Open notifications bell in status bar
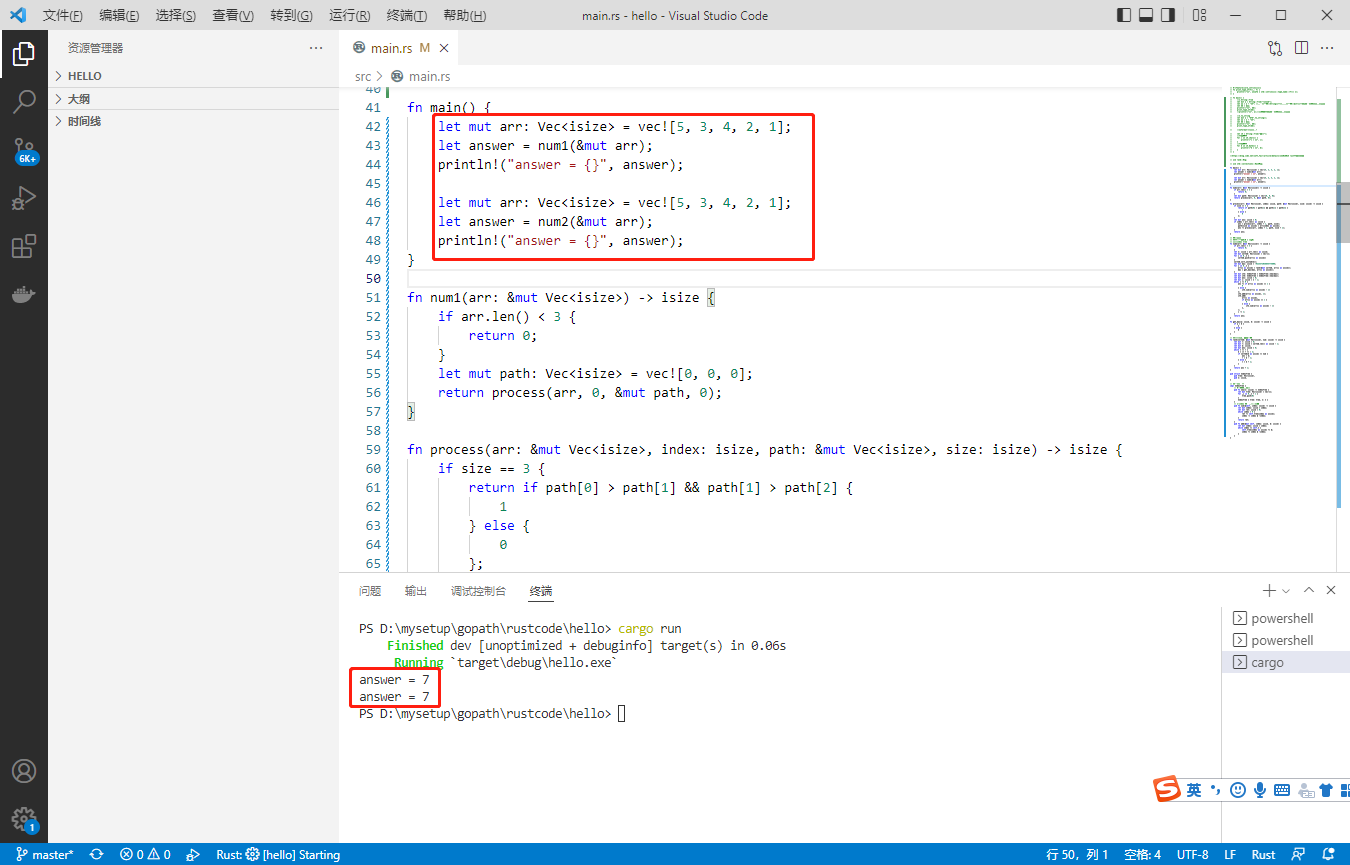The height and width of the screenshot is (865, 1350). pyautogui.click(x=1327, y=855)
